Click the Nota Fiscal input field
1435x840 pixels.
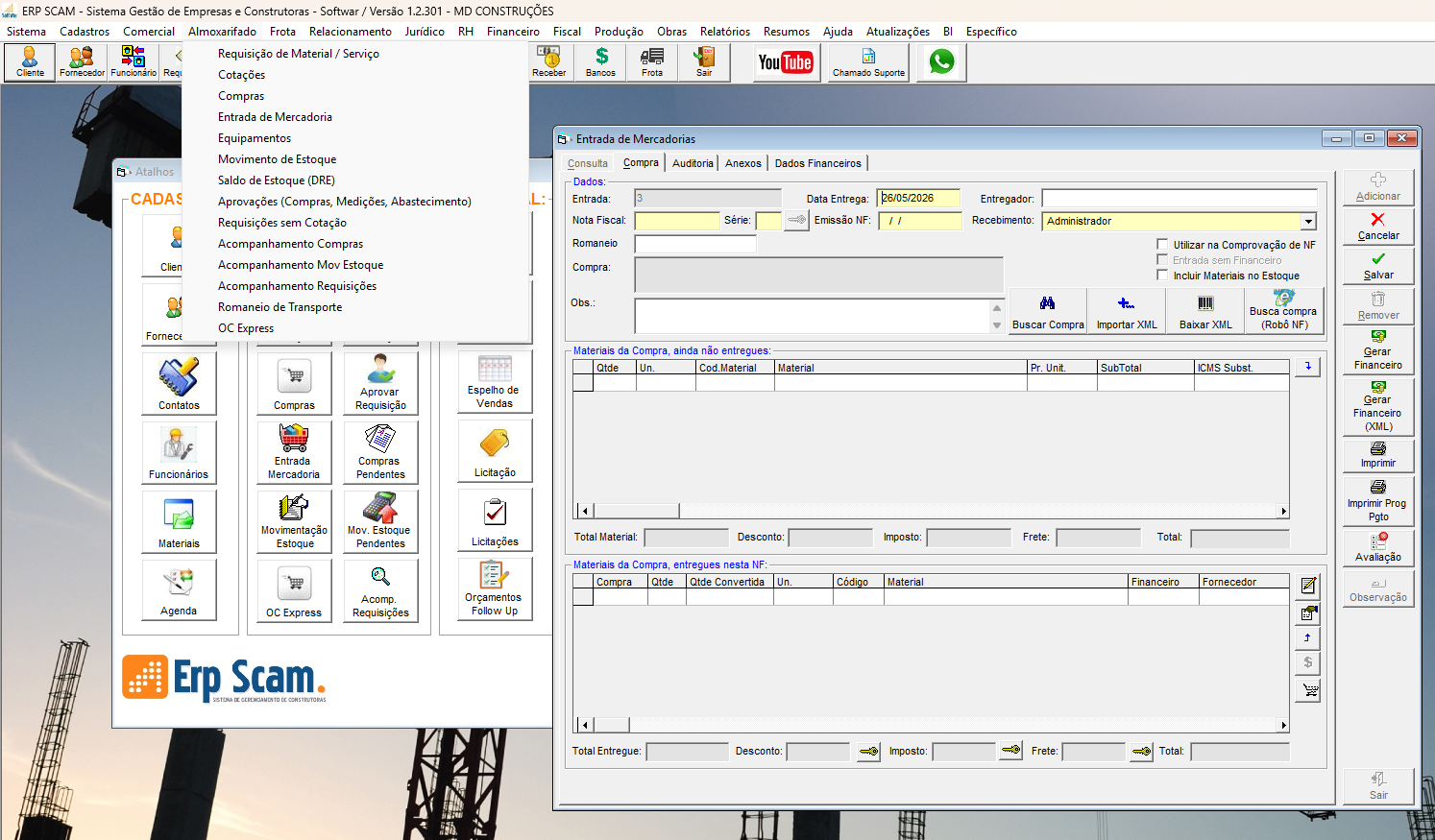click(677, 221)
